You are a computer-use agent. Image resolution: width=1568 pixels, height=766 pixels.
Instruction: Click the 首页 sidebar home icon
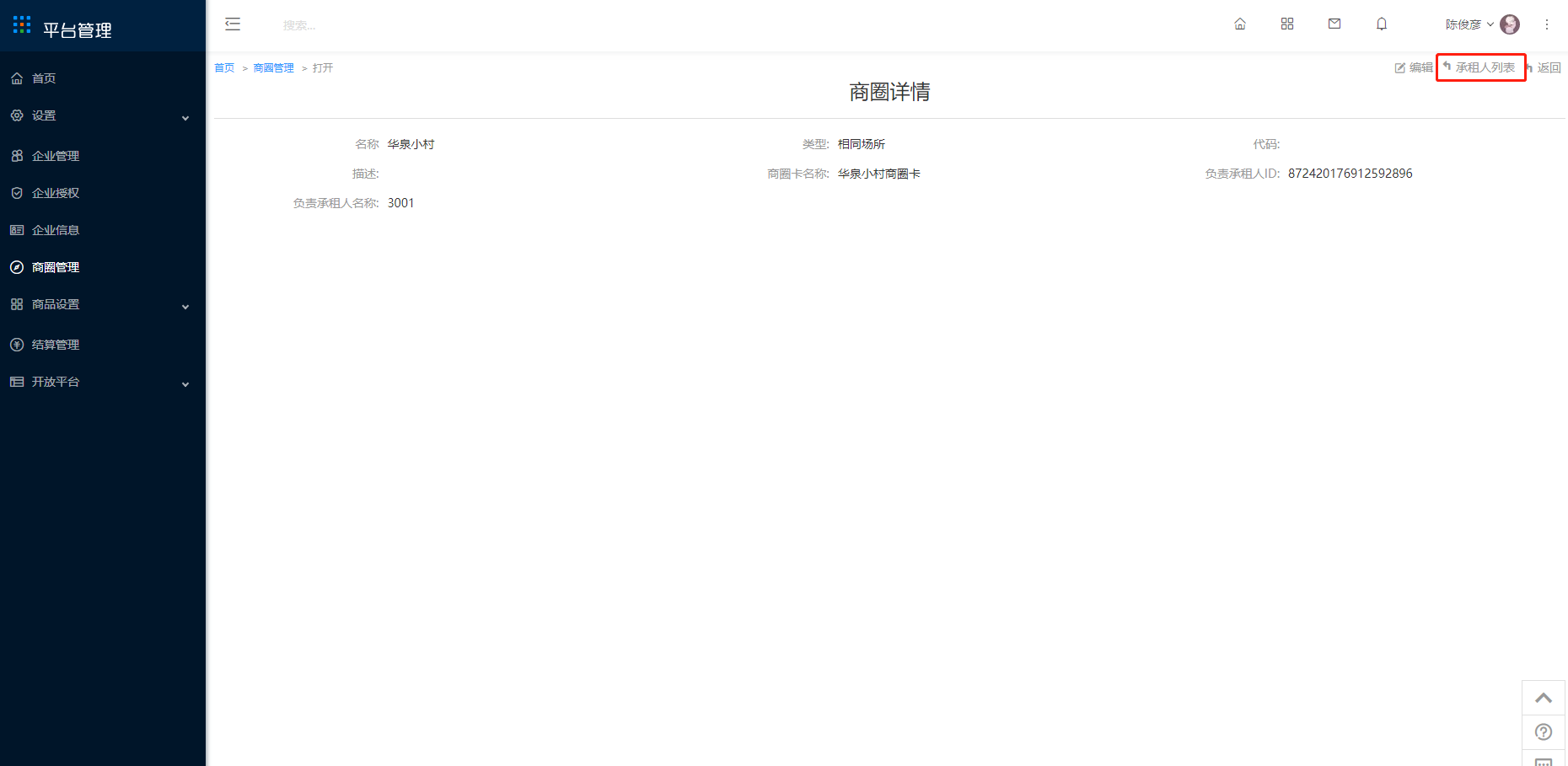pyautogui.click(x=17, y=78)
